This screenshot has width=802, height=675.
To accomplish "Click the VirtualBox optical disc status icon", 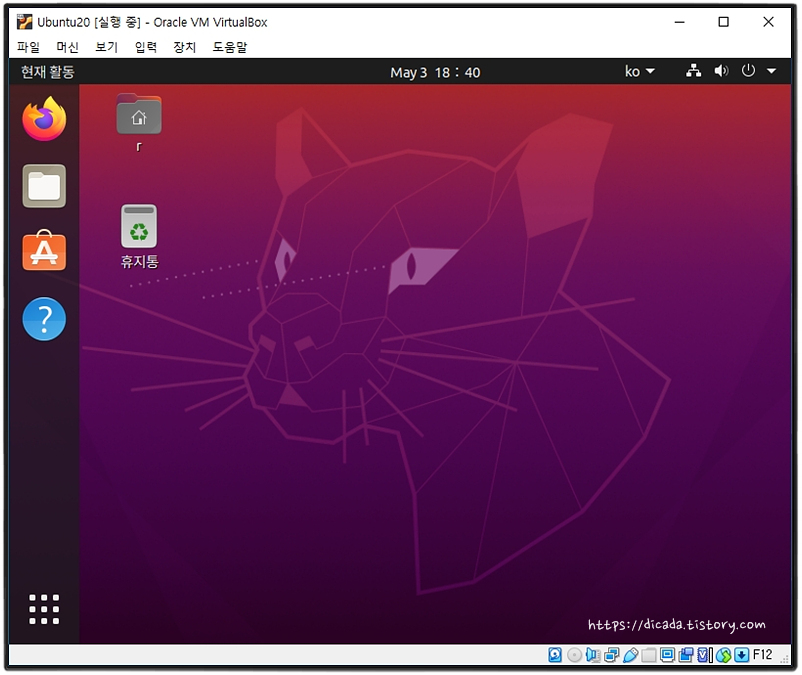I will pos(574,655).
